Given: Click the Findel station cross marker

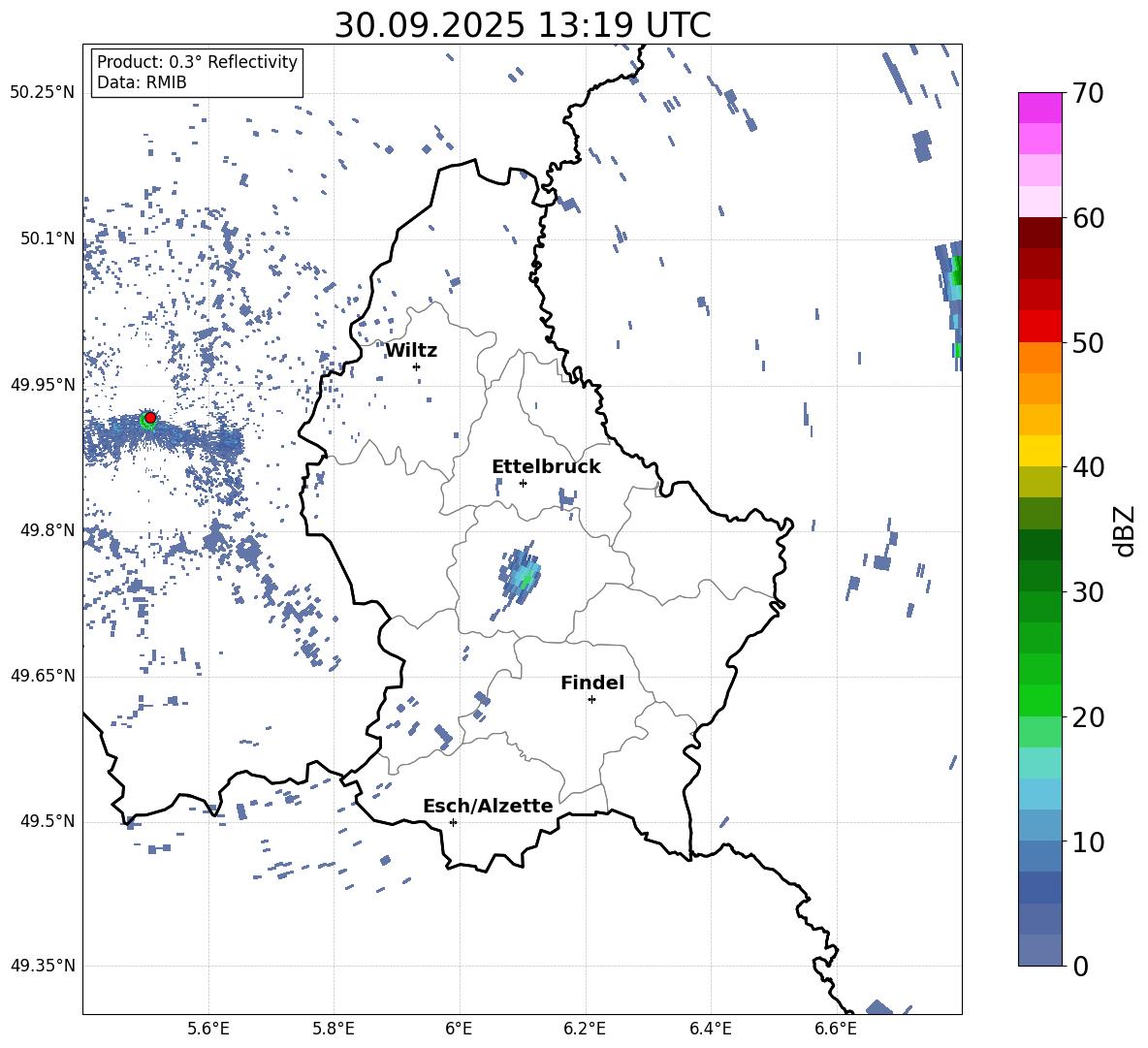Looking at the screenshot, I should coord(591,700).
